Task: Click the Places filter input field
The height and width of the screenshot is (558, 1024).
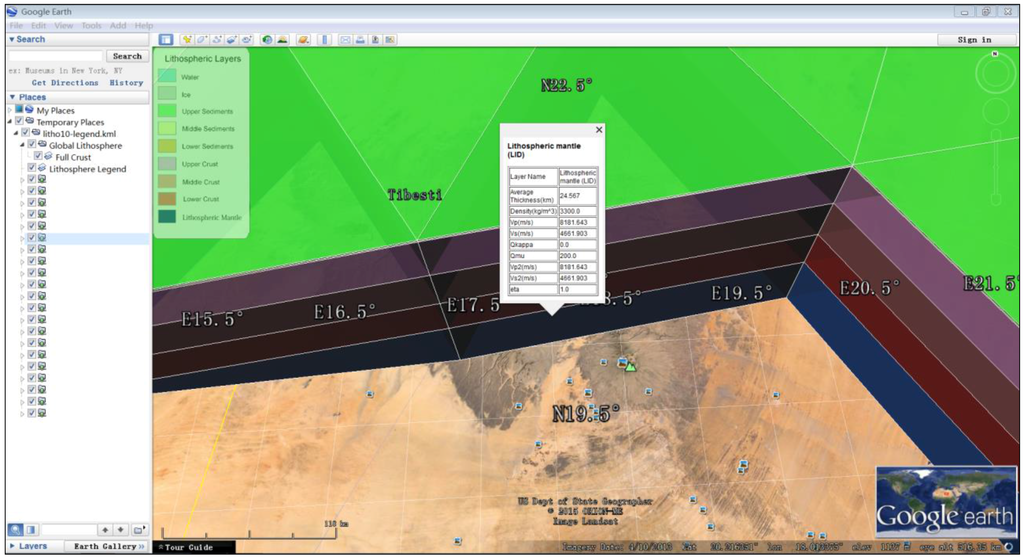Action: pos(69,529)
